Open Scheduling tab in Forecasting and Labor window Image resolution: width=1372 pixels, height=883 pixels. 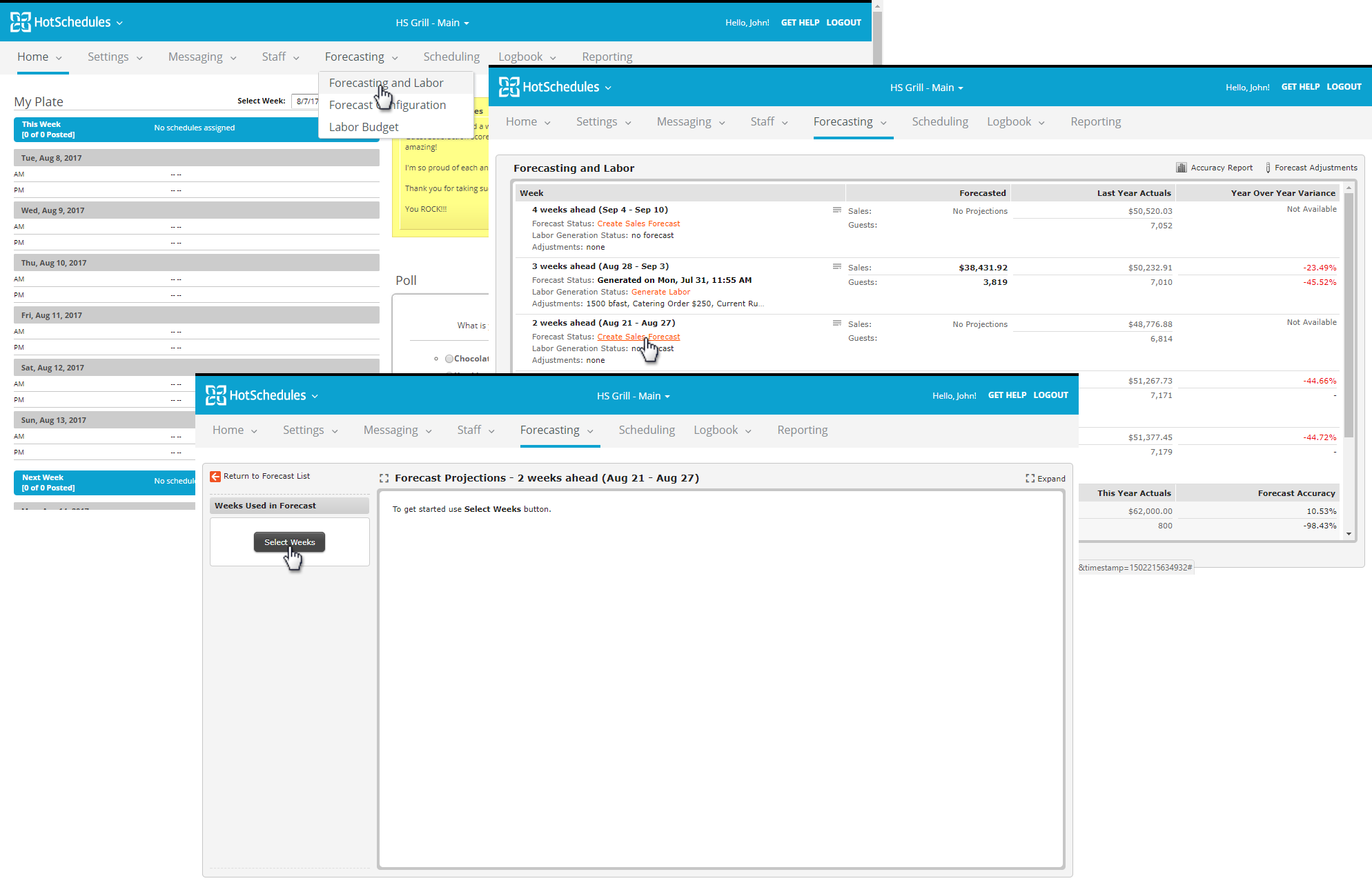pyautogui.click(x=940, y=121)
